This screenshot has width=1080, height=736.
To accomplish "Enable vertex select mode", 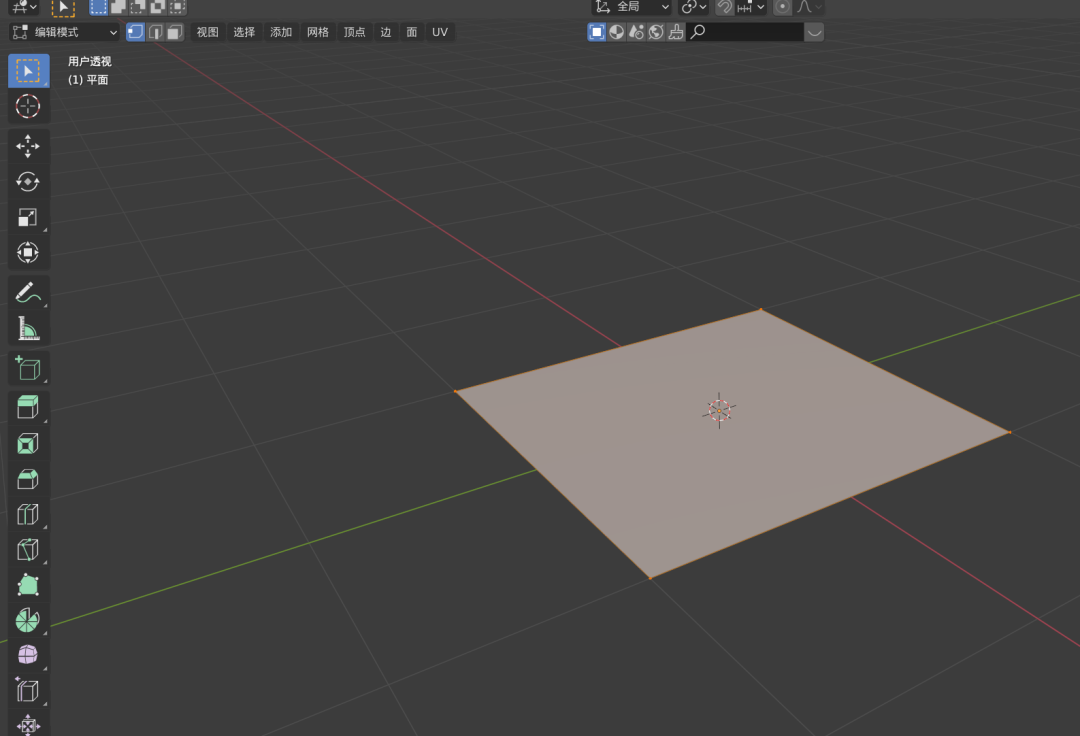I will tap(135, 32).
